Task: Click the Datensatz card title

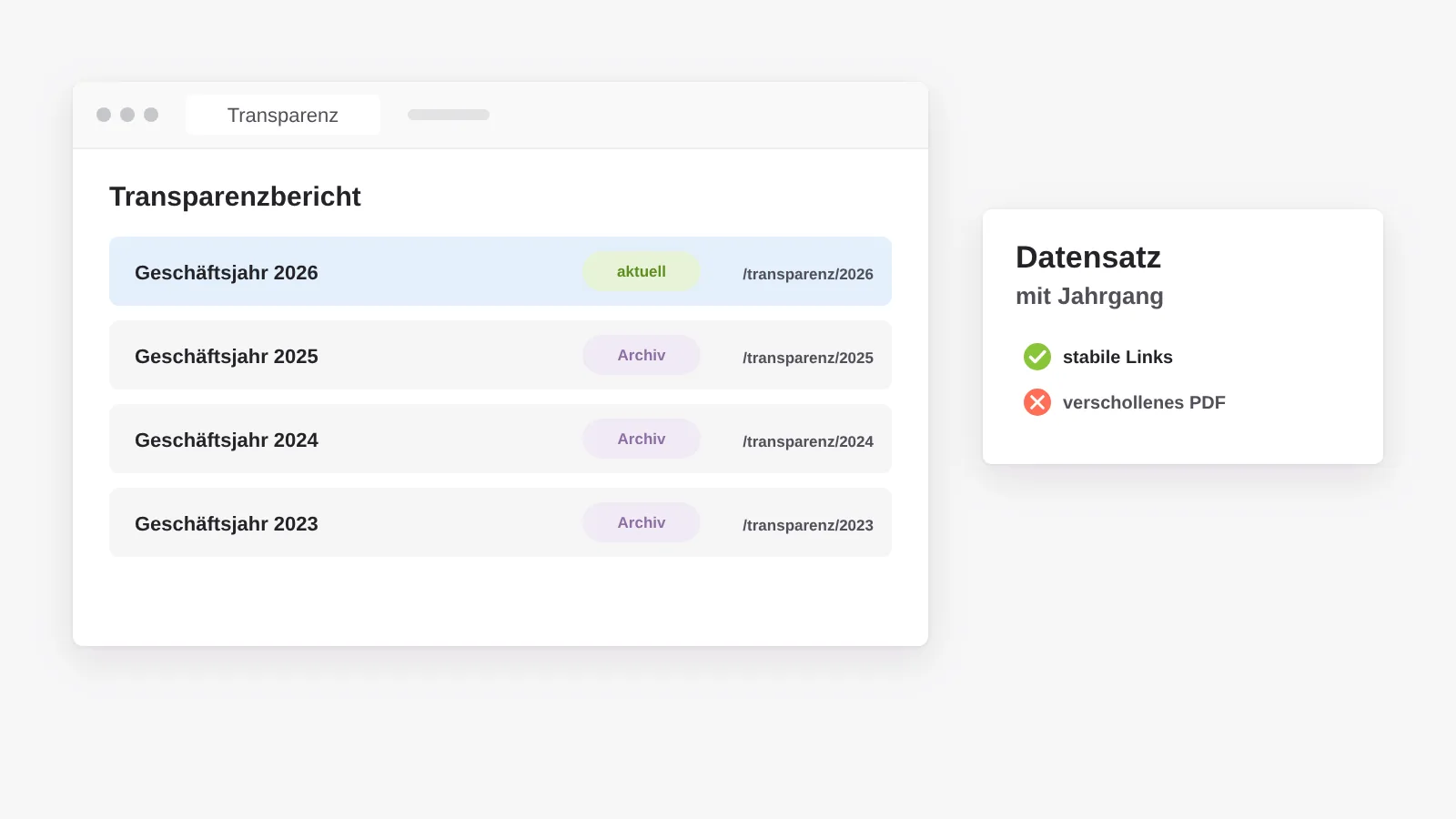Action: click(x=1088, y=258)
